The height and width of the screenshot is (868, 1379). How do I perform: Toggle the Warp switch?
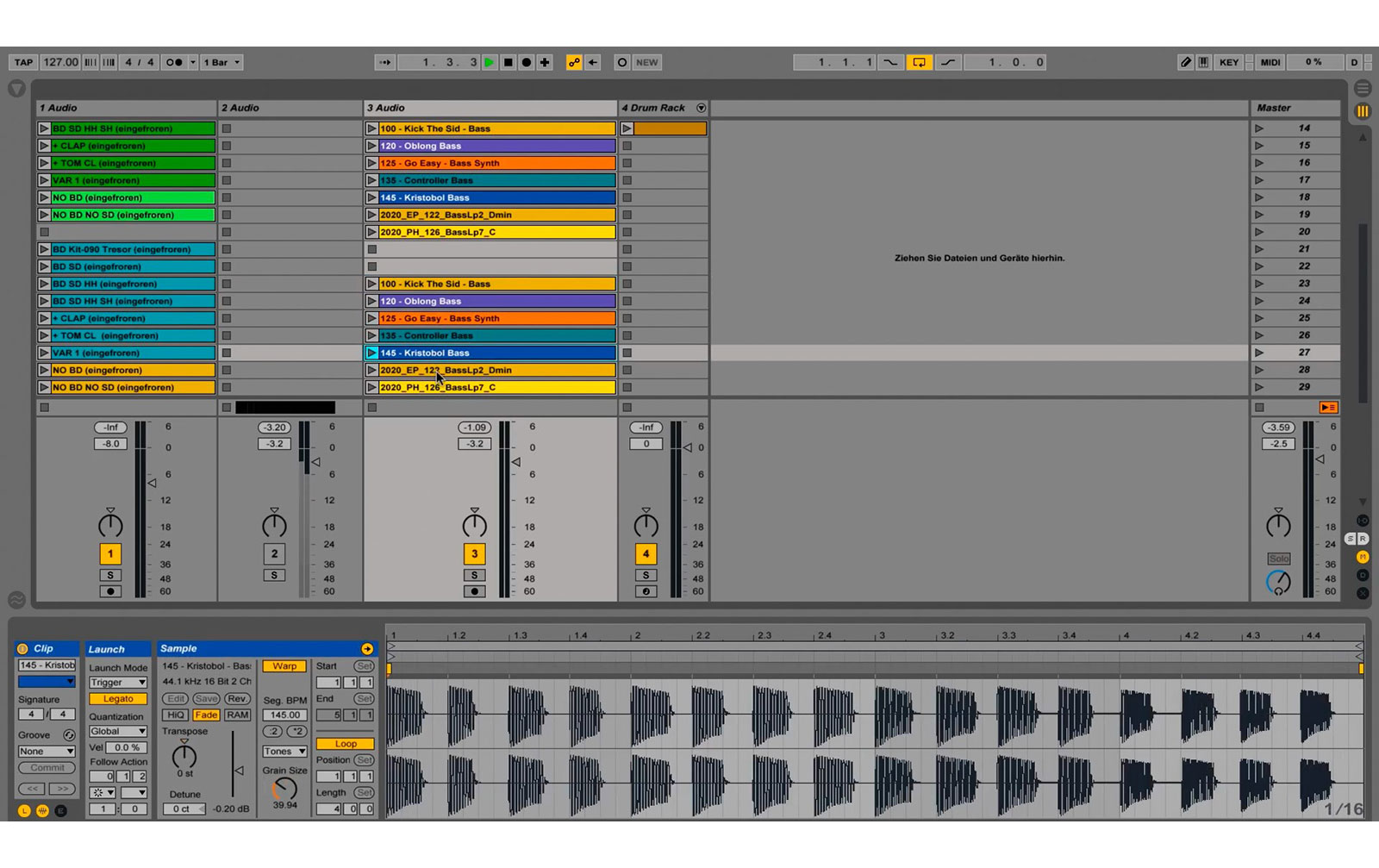click(284, 666)
